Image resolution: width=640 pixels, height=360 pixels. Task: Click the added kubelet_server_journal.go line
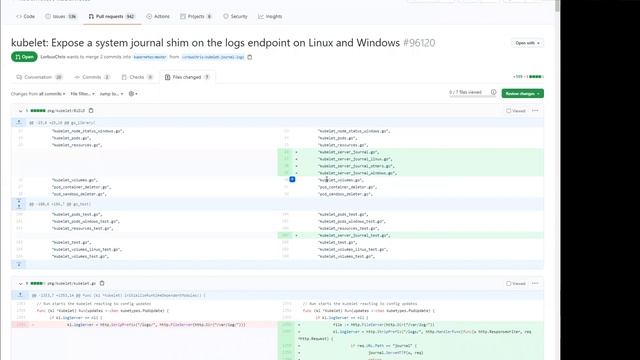(x=411, y=152)
